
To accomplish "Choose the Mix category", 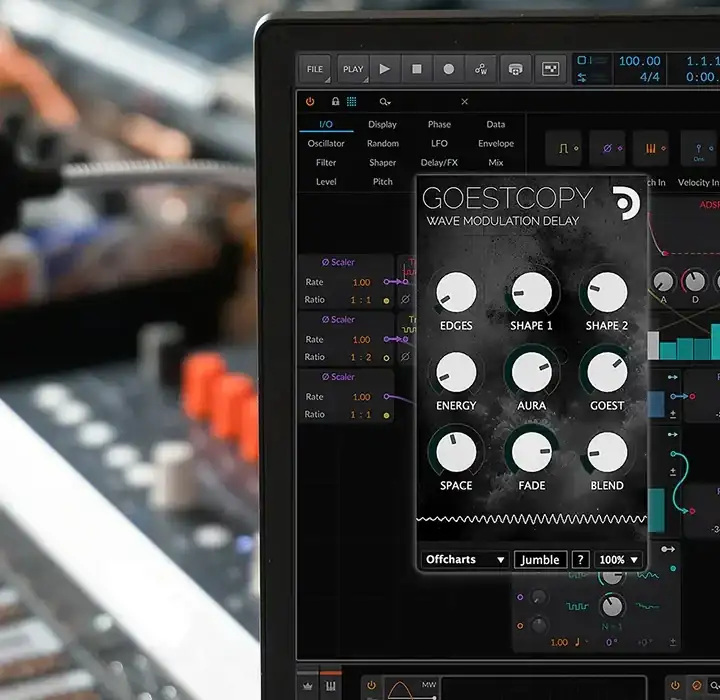I will (x=496, y=163).
